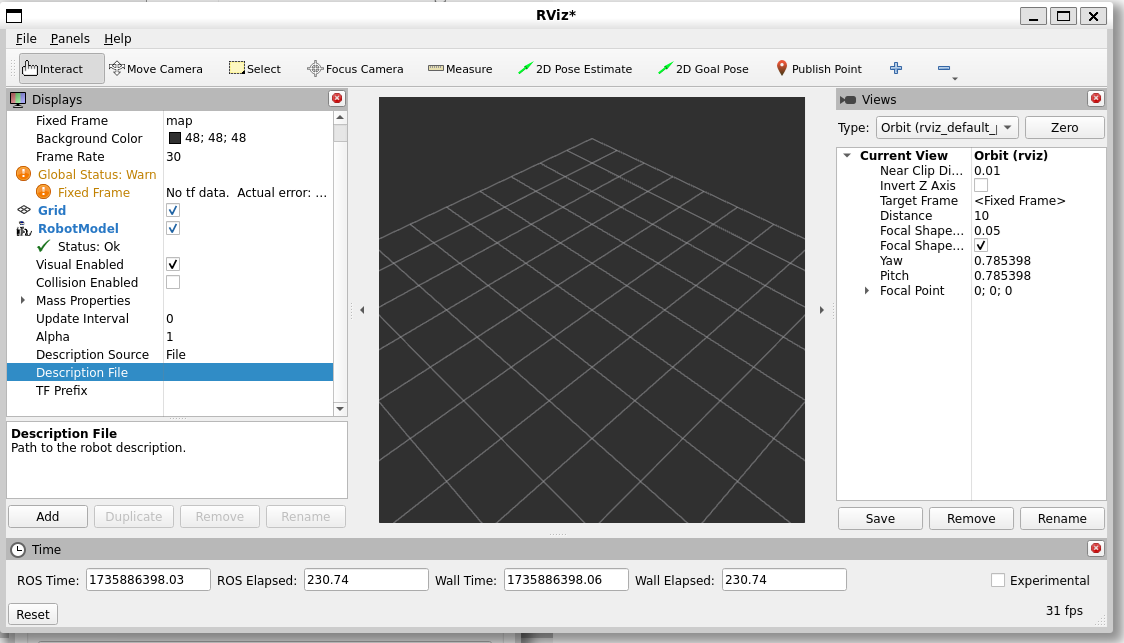
Task: Click the Zero view button
Action: point(1065,128)
